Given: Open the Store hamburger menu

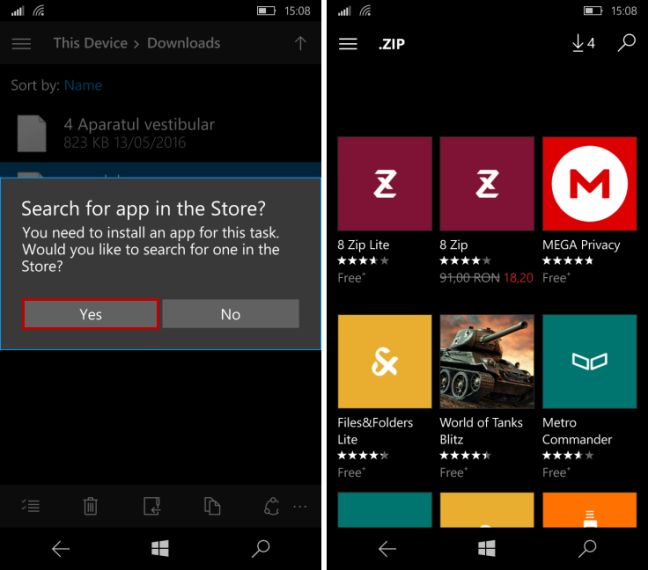Looking at the screenshot, I should click(x=348, y=44).
